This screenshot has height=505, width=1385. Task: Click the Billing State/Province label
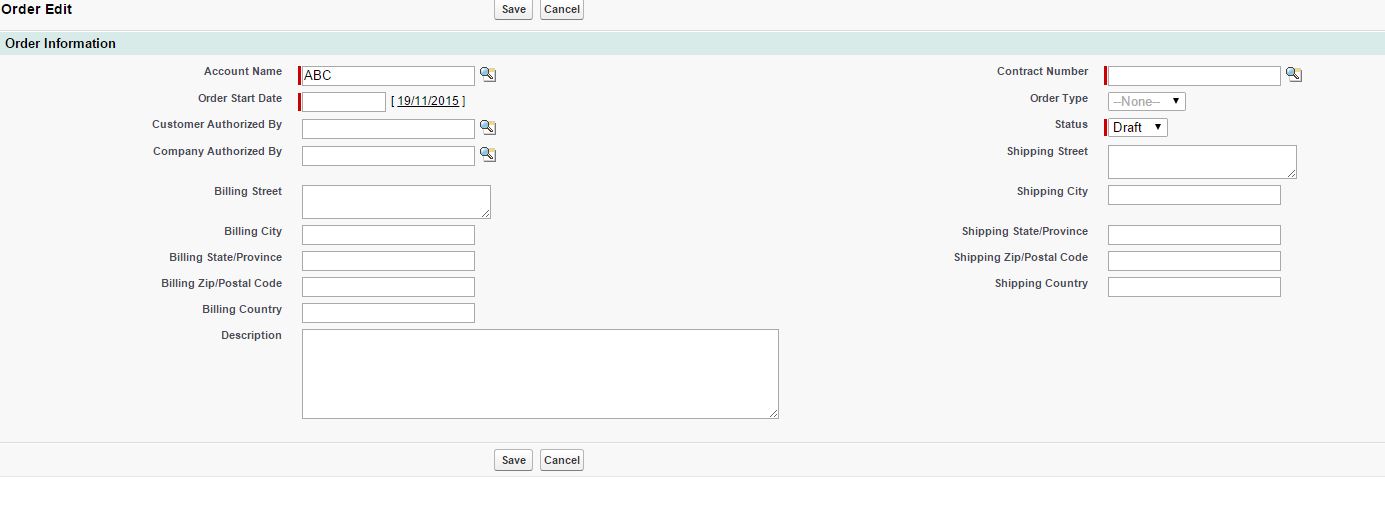(226, 257)
